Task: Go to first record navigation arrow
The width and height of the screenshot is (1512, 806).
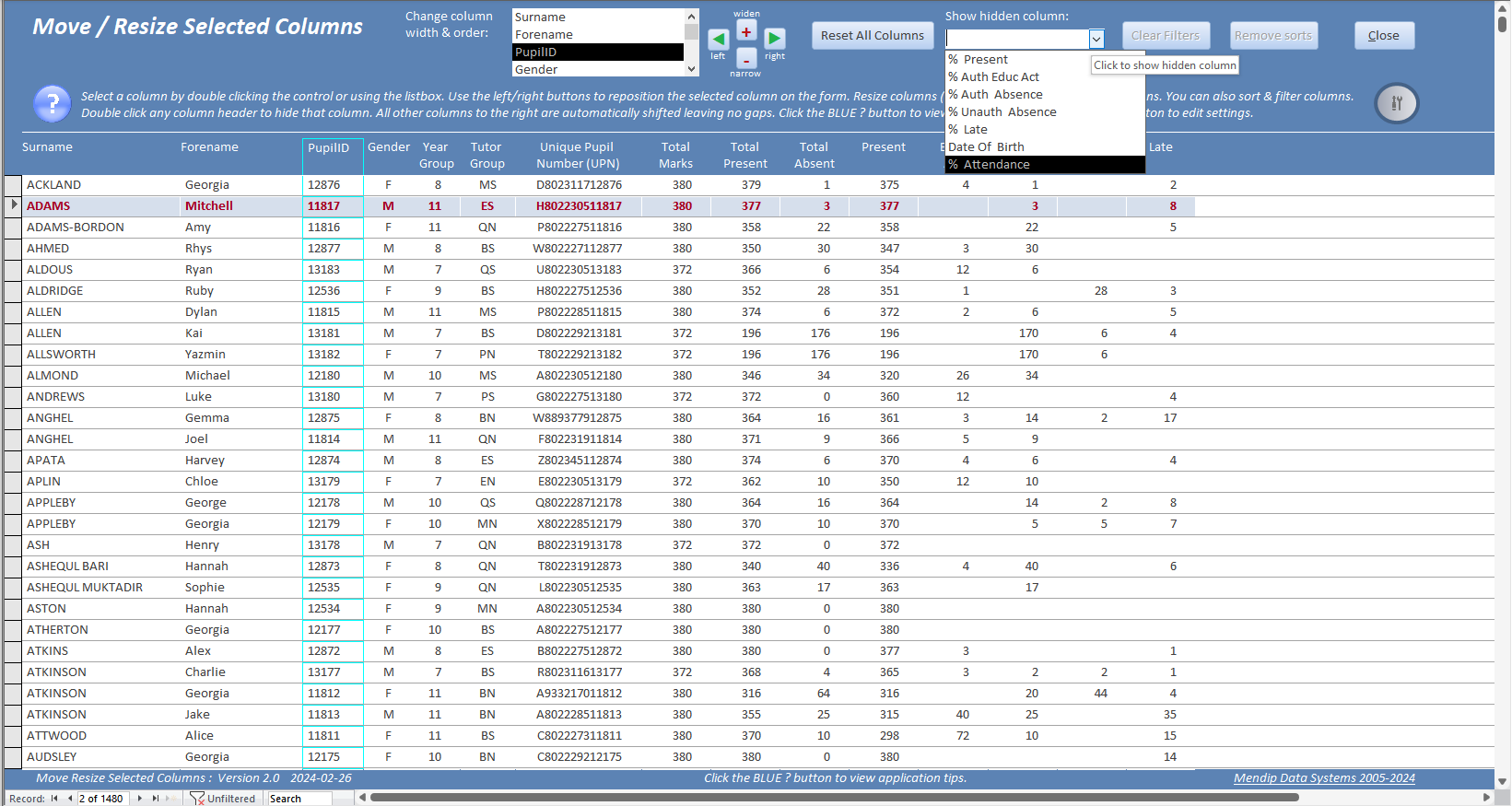Action: point(54,799)
